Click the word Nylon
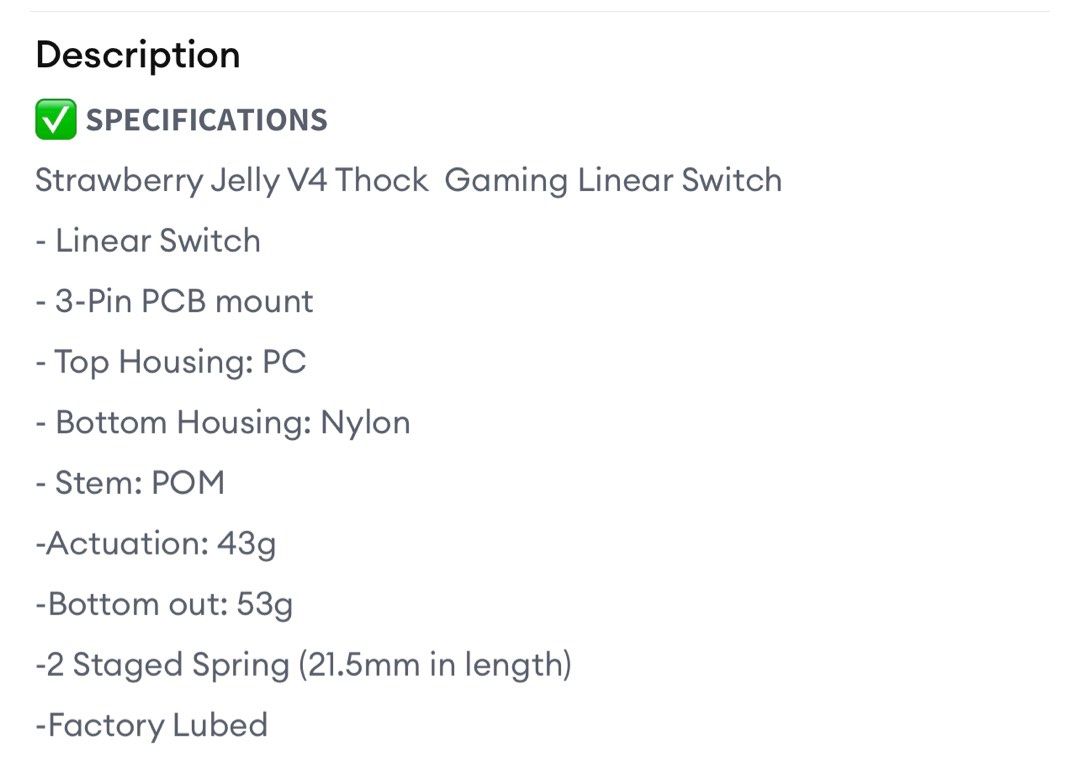Image resolution: width=1080 pixels, height=759 pixels. point(365,422)
